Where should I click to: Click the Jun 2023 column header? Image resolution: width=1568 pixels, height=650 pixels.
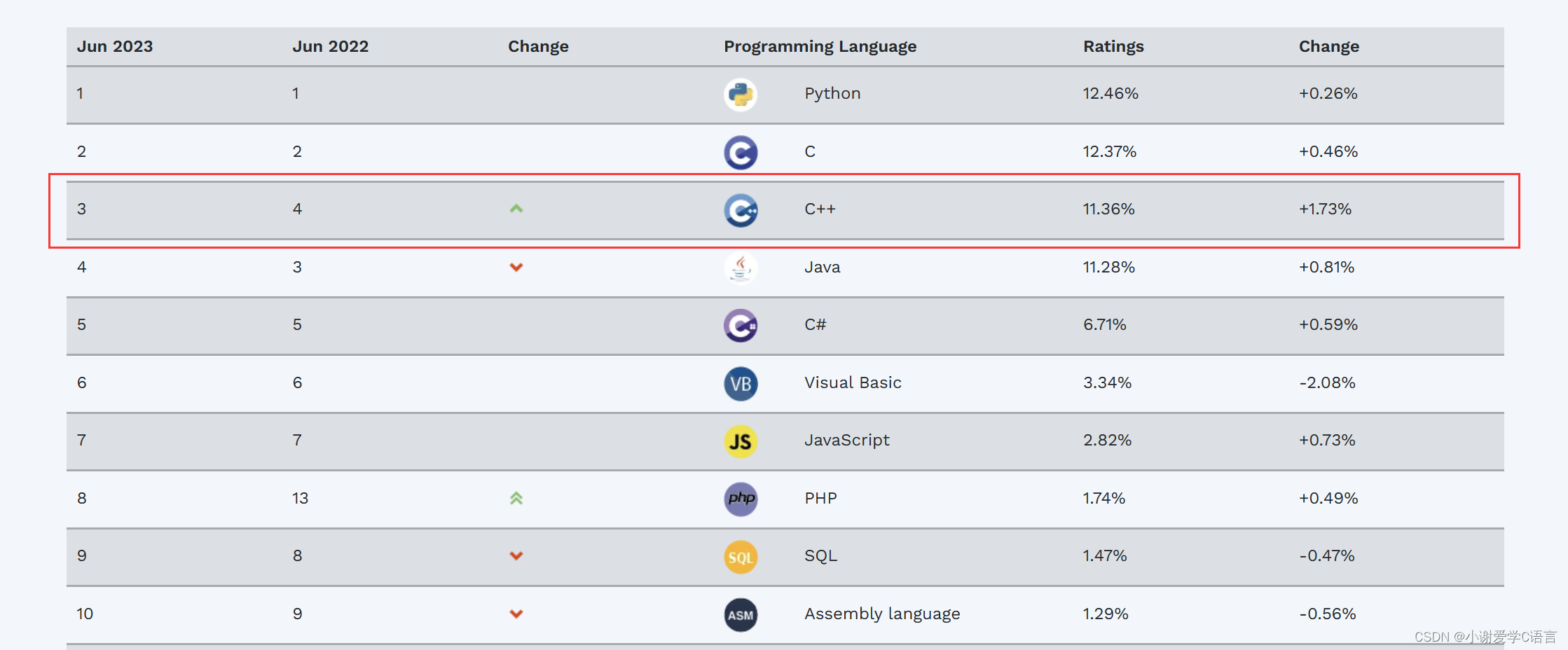point(115,46)
